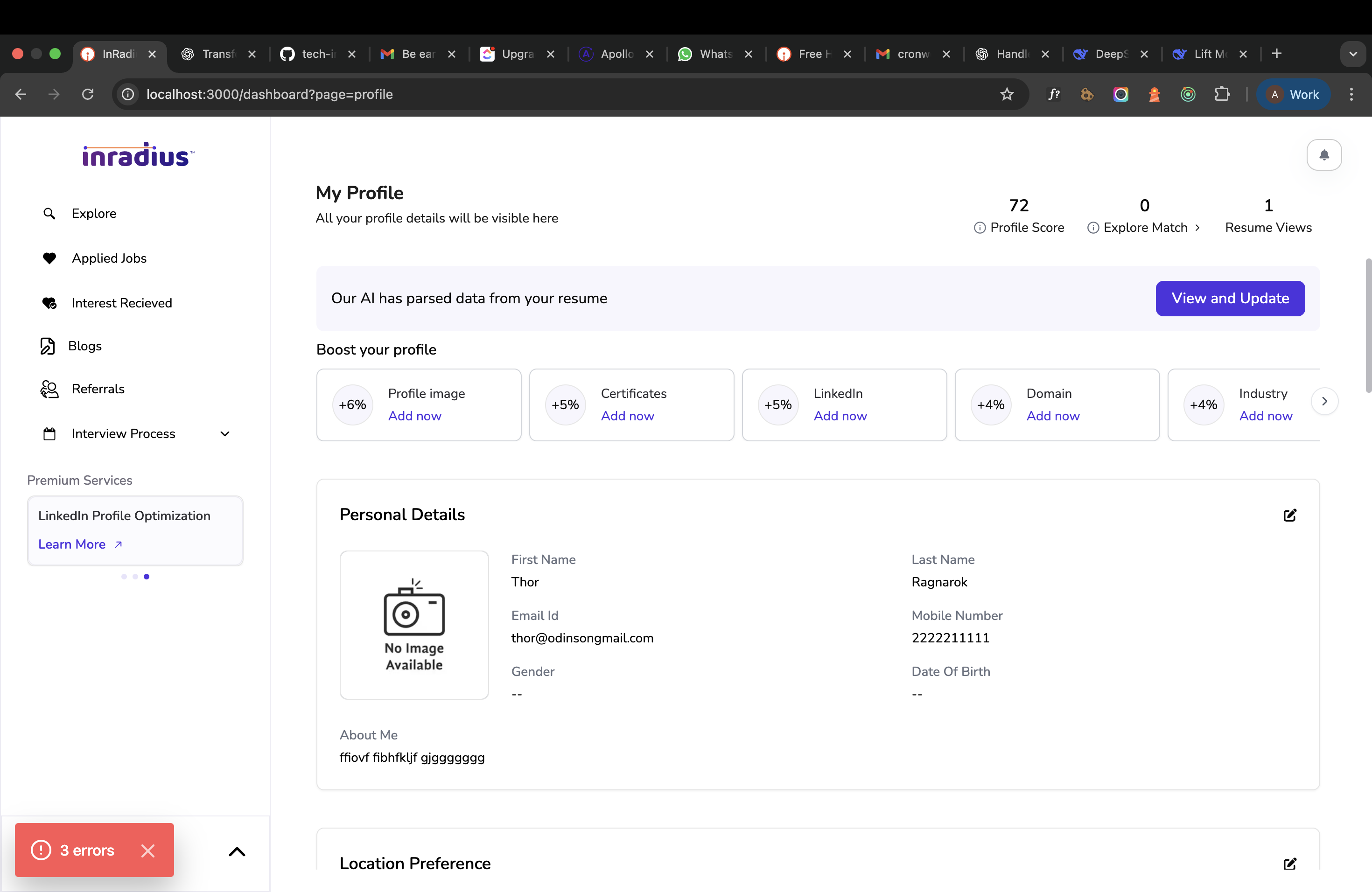The height and width of the screenshot is (892, 1372).
Task: Edit Personal Details via pencil icon
Action: 1289,515
